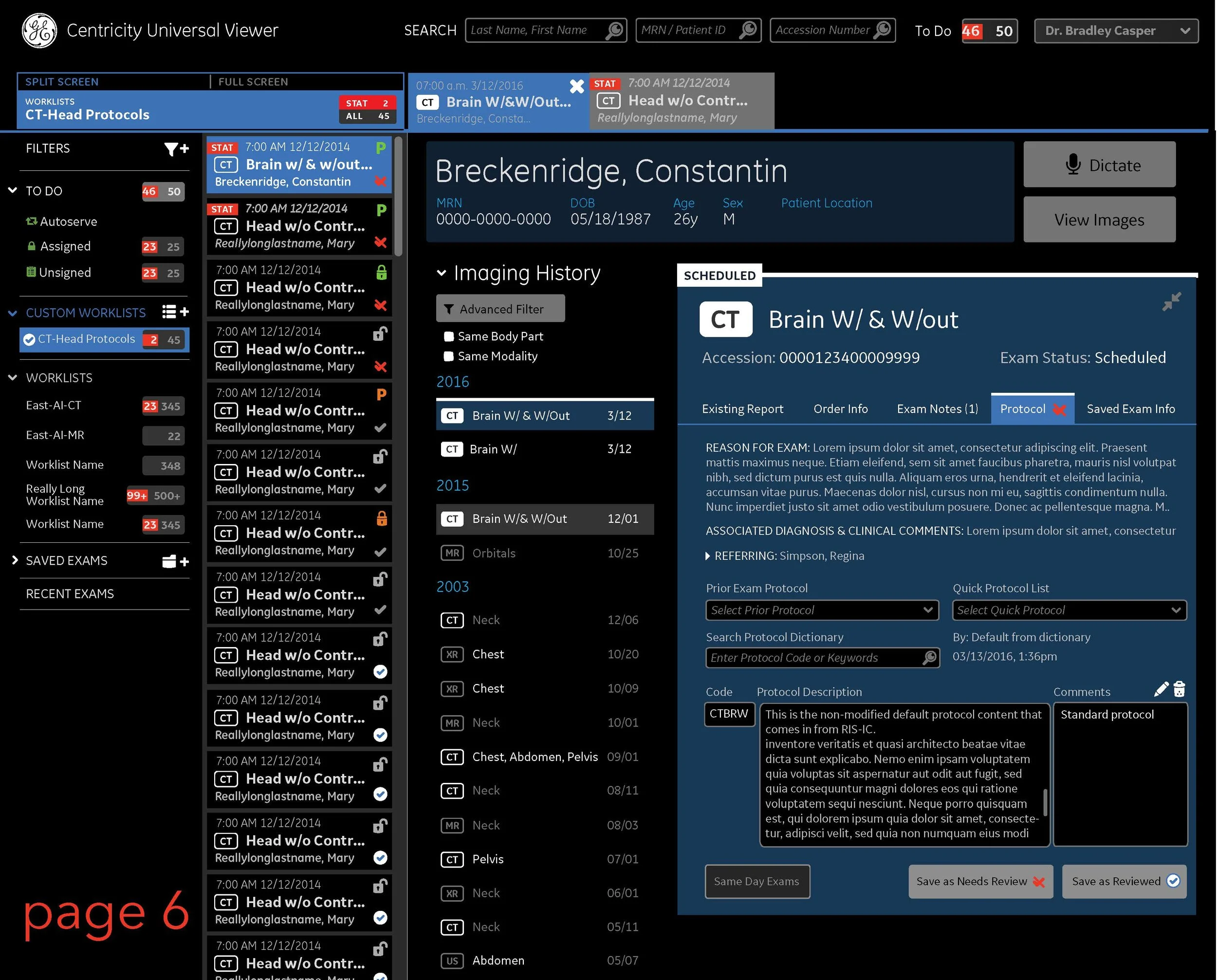
Task: Click the worklist exam list scrollbar
Action: click(x=399, y=198)
